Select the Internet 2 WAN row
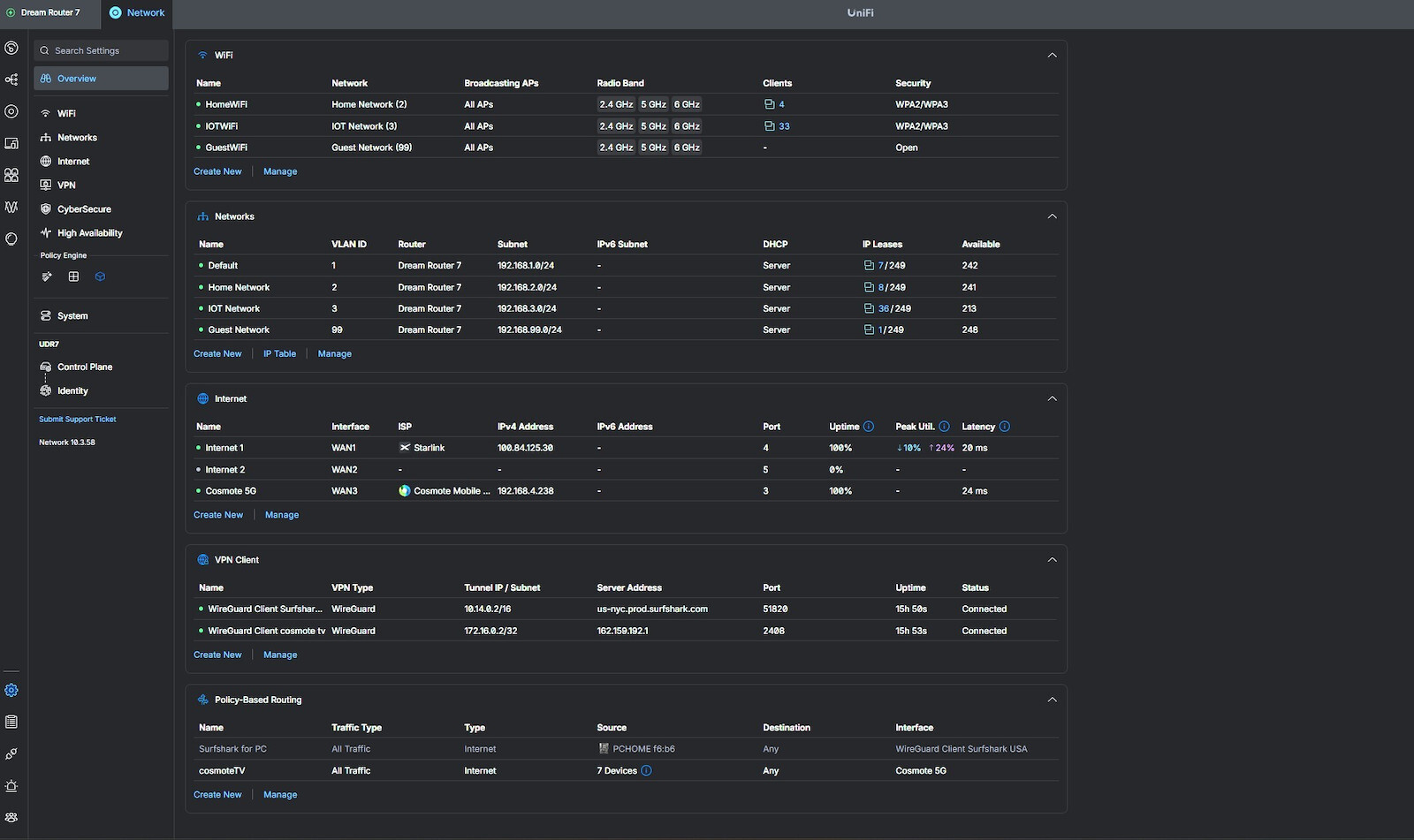 click(x=626, y=470)
